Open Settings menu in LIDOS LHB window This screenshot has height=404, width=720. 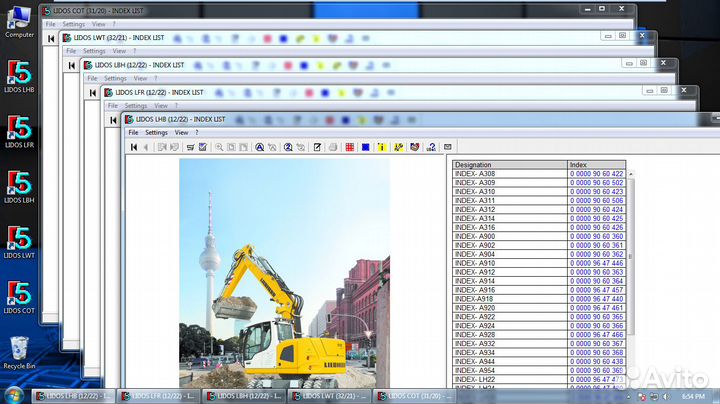(x=156, y=132)
